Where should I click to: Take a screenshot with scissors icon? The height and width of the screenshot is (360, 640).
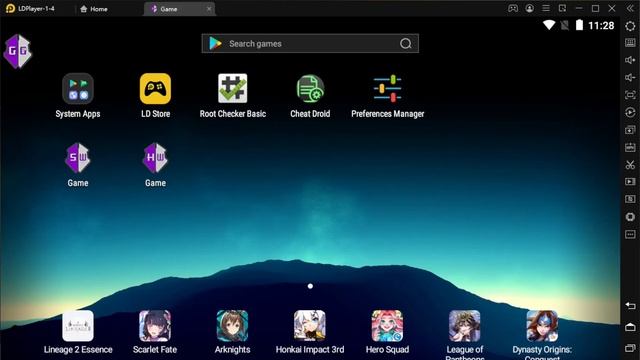[630, 165]
